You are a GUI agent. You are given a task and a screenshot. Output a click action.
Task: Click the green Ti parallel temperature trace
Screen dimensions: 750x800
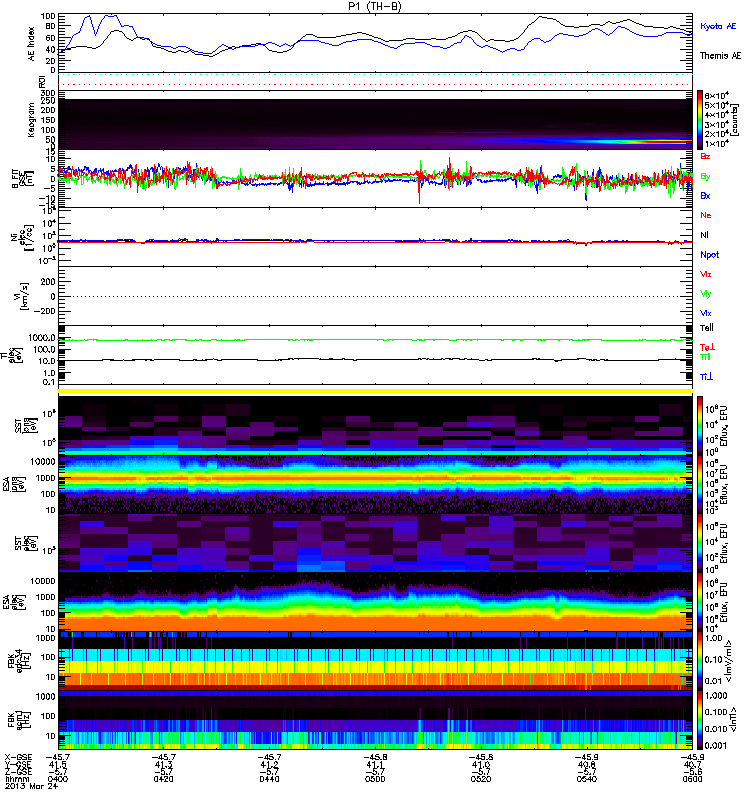point(376,340)
